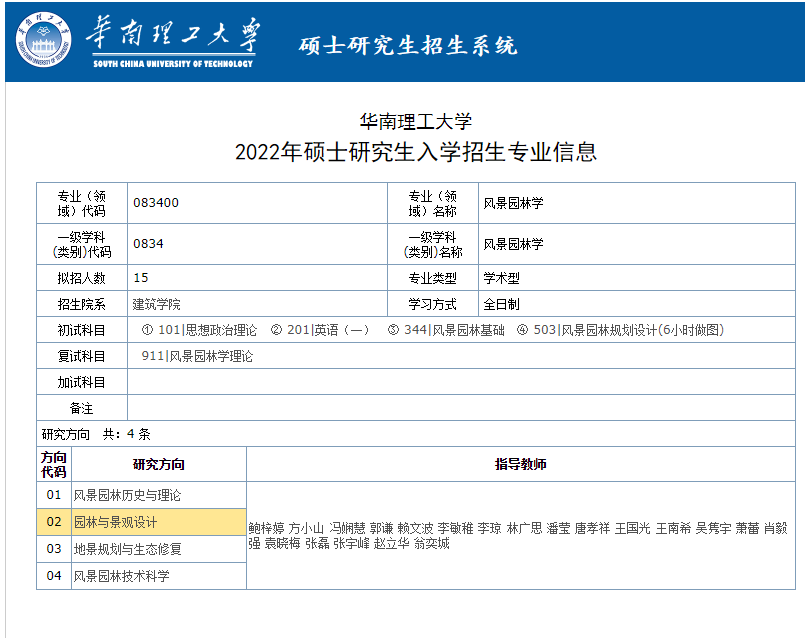Image resolution: width=810 pixels, height=638 pixels.
Task: Click the 一级学科(类别)代码 label cell
Action: 82,244
